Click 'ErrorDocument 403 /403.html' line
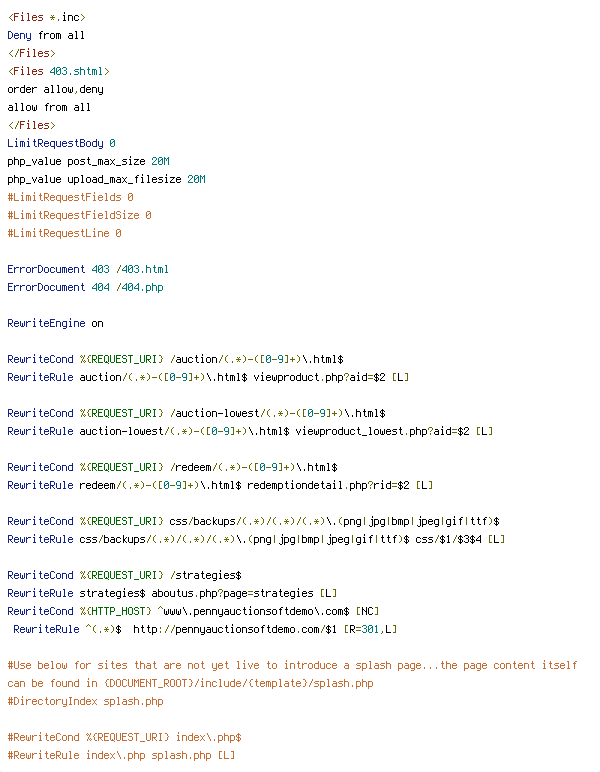The image size is (600, 772). 88,269
